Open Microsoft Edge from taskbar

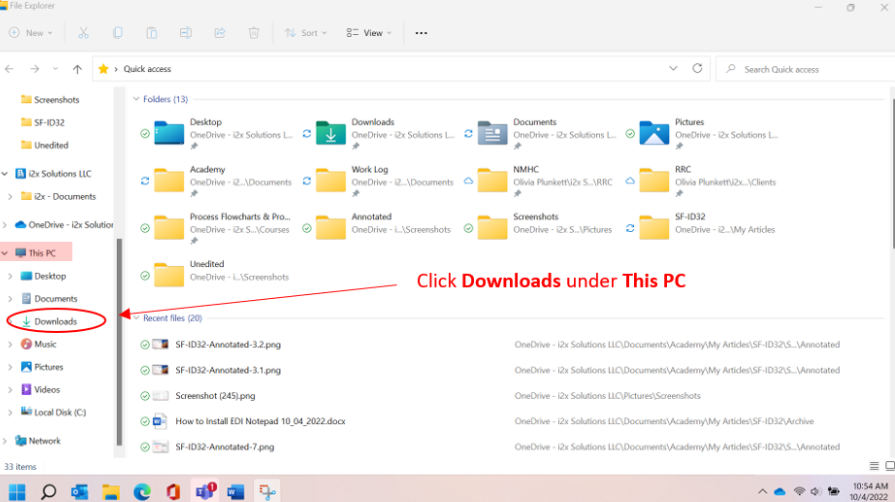tap(142, 492)
